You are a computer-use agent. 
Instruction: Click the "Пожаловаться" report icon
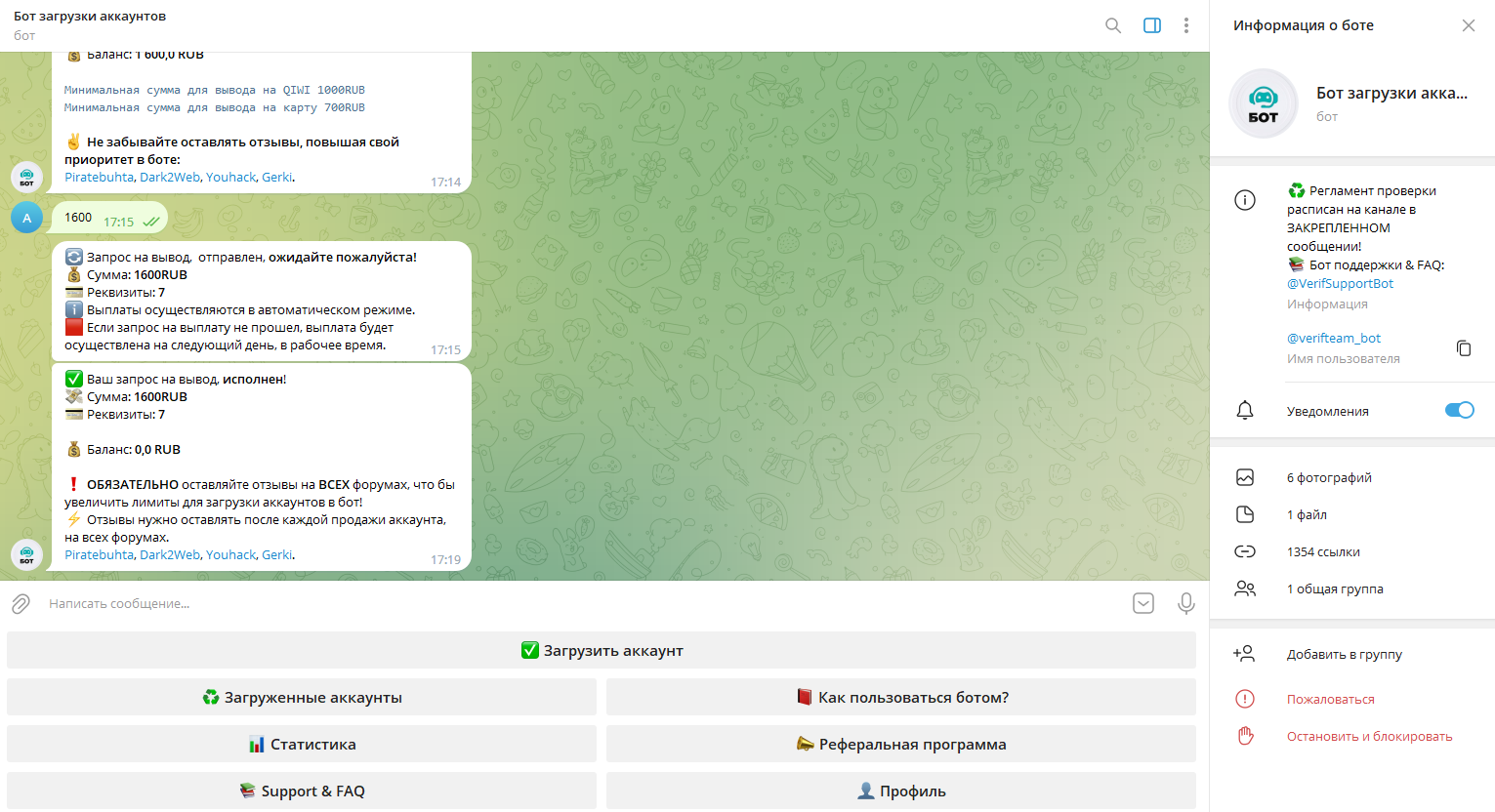1245,699
